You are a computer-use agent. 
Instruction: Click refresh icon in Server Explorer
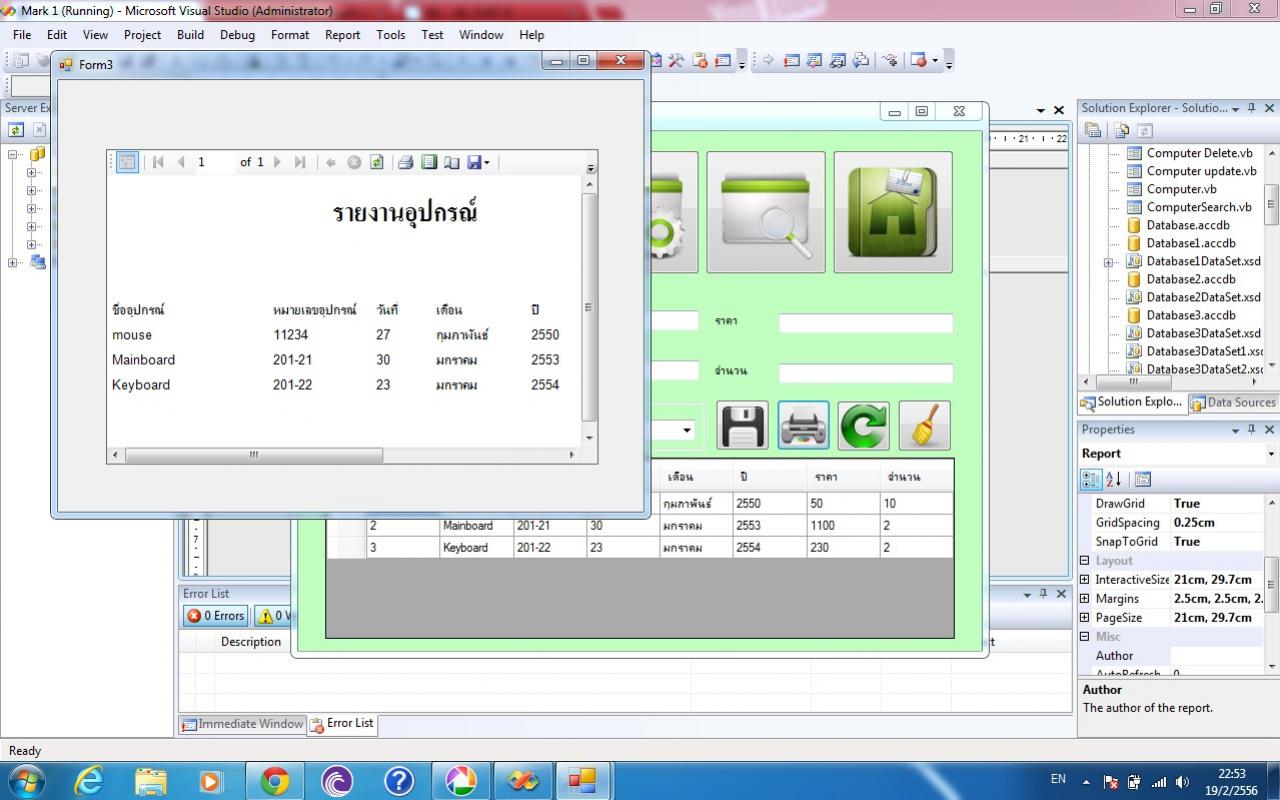click(x=16, y=130)
